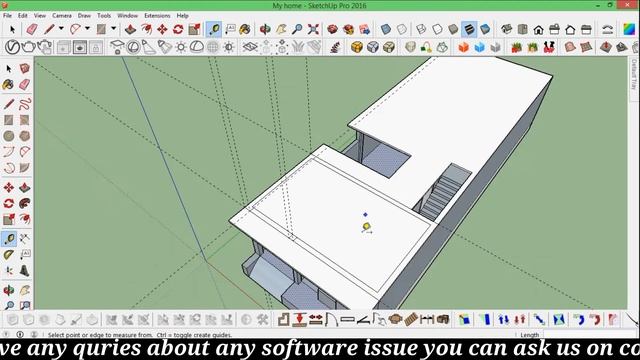Screen dimensions: 640x360
Task: Open the Edit menu
Action: coord(22,16)
